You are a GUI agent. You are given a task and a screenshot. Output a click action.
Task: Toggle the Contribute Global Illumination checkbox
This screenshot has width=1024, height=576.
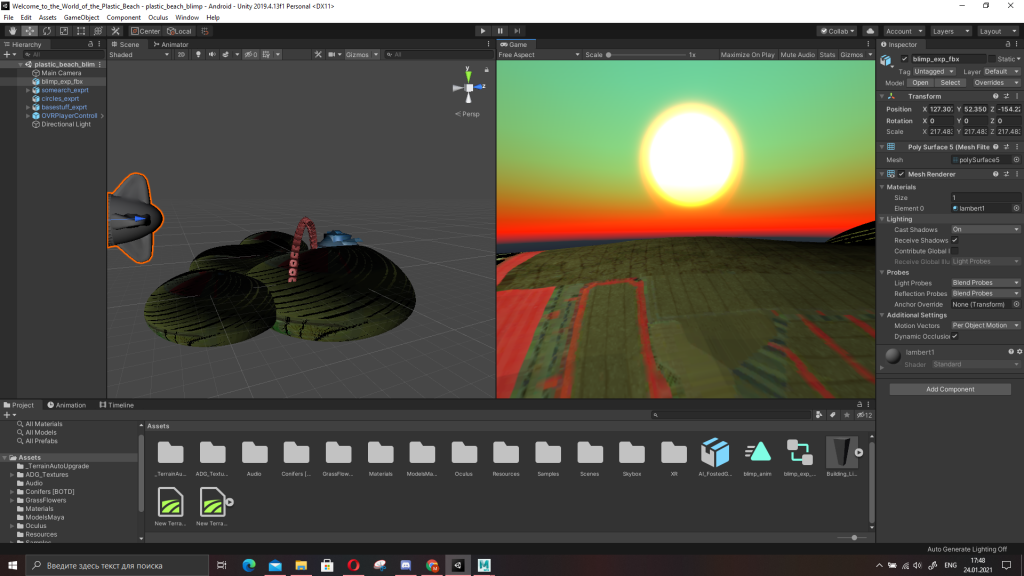[955, 251]
